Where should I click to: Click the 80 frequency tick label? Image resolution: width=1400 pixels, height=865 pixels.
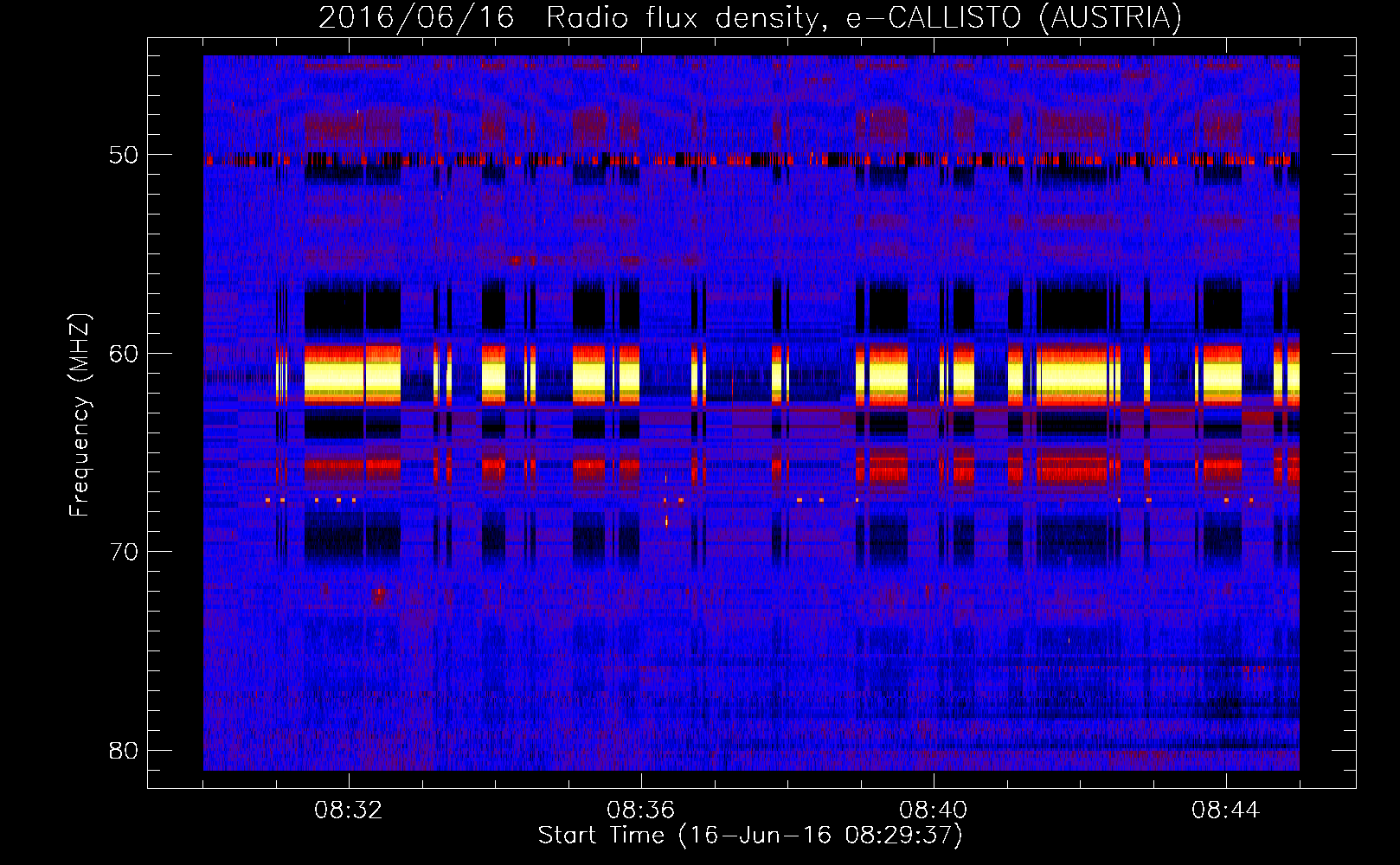[x=124, y=750]
